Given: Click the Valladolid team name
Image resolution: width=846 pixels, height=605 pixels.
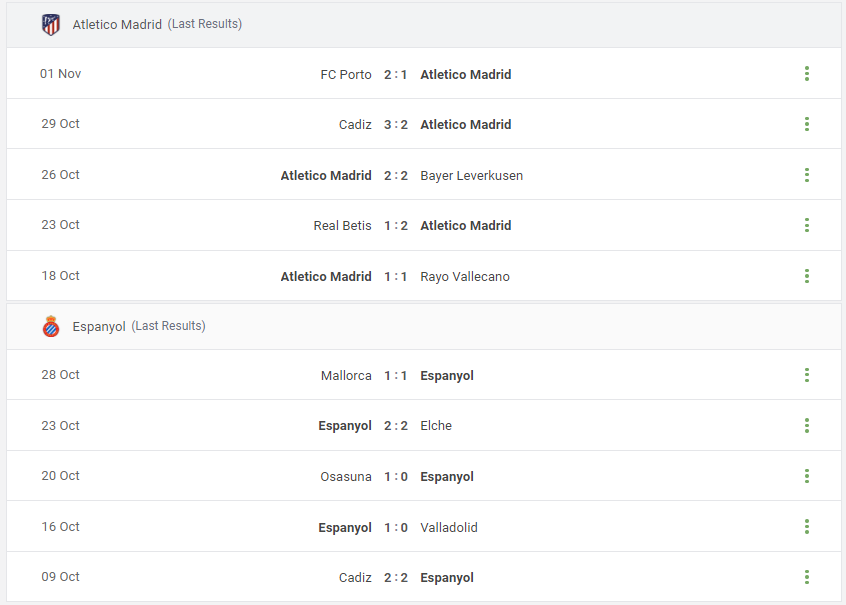Looking at the screenshot, I should [449, 527].
